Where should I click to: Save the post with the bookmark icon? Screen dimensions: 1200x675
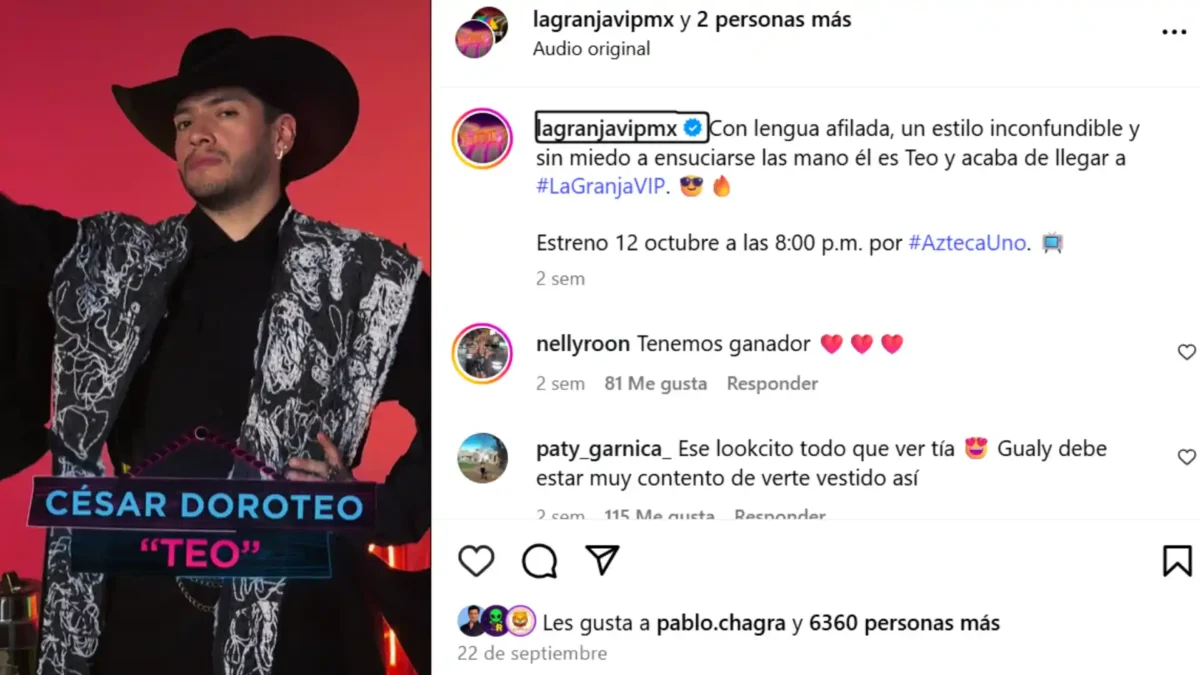pos(1177,561)
